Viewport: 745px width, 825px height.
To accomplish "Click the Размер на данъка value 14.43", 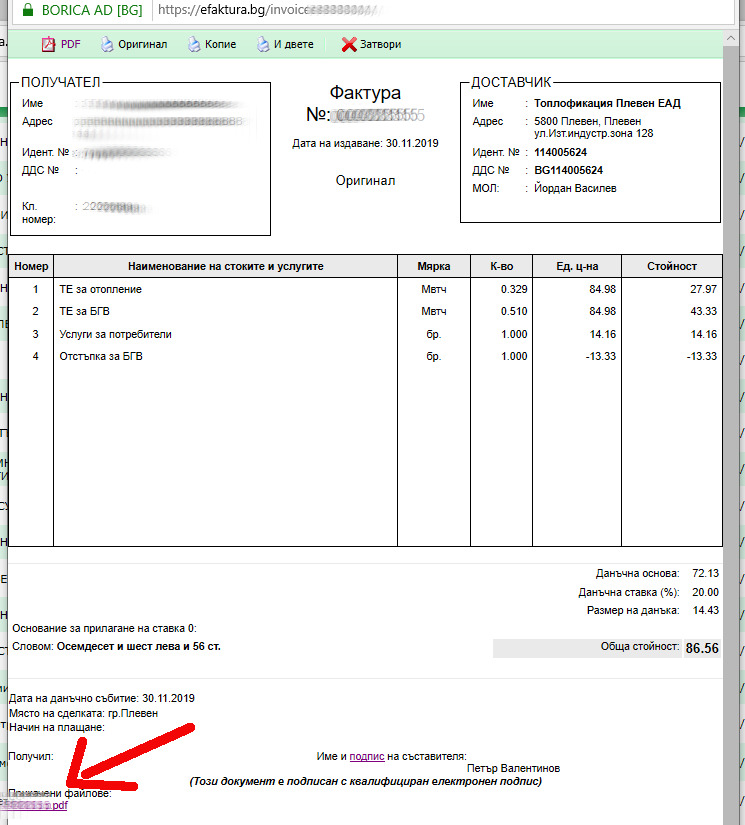I will (x=706, y=610).
